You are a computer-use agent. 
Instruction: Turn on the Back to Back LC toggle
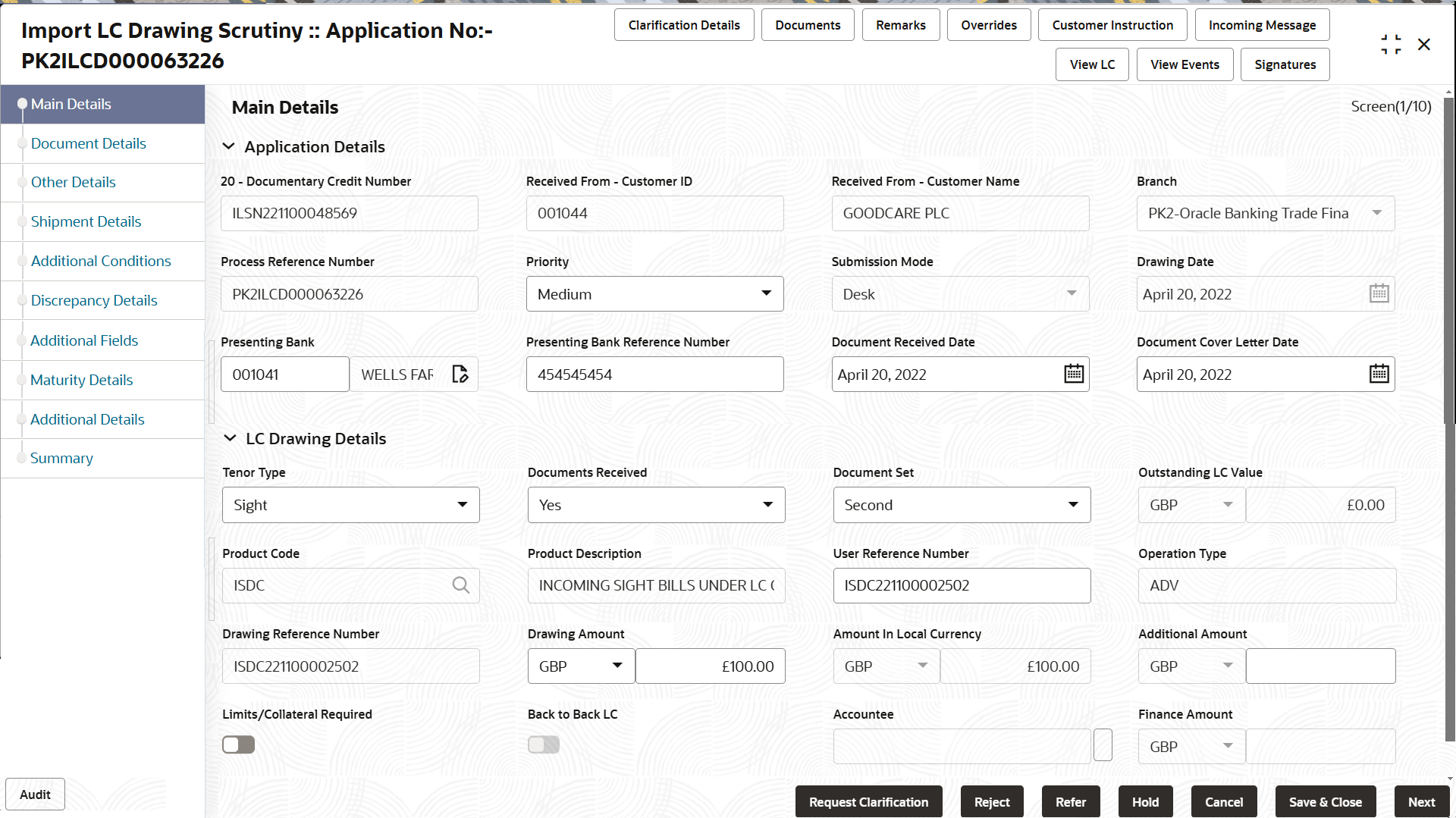tap(543, 744)
